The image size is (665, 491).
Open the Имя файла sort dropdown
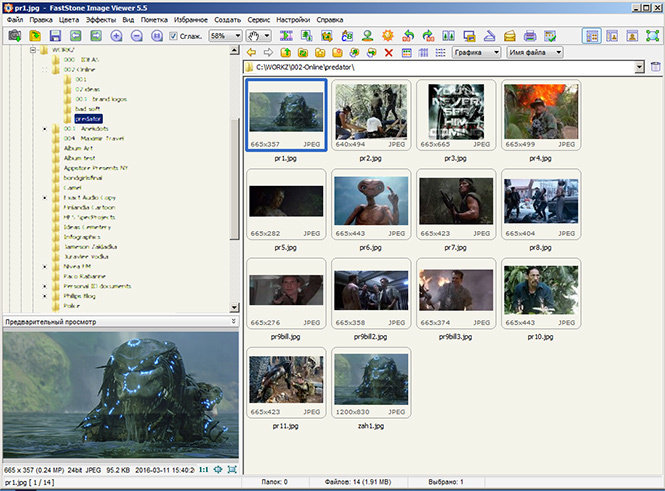534,52
